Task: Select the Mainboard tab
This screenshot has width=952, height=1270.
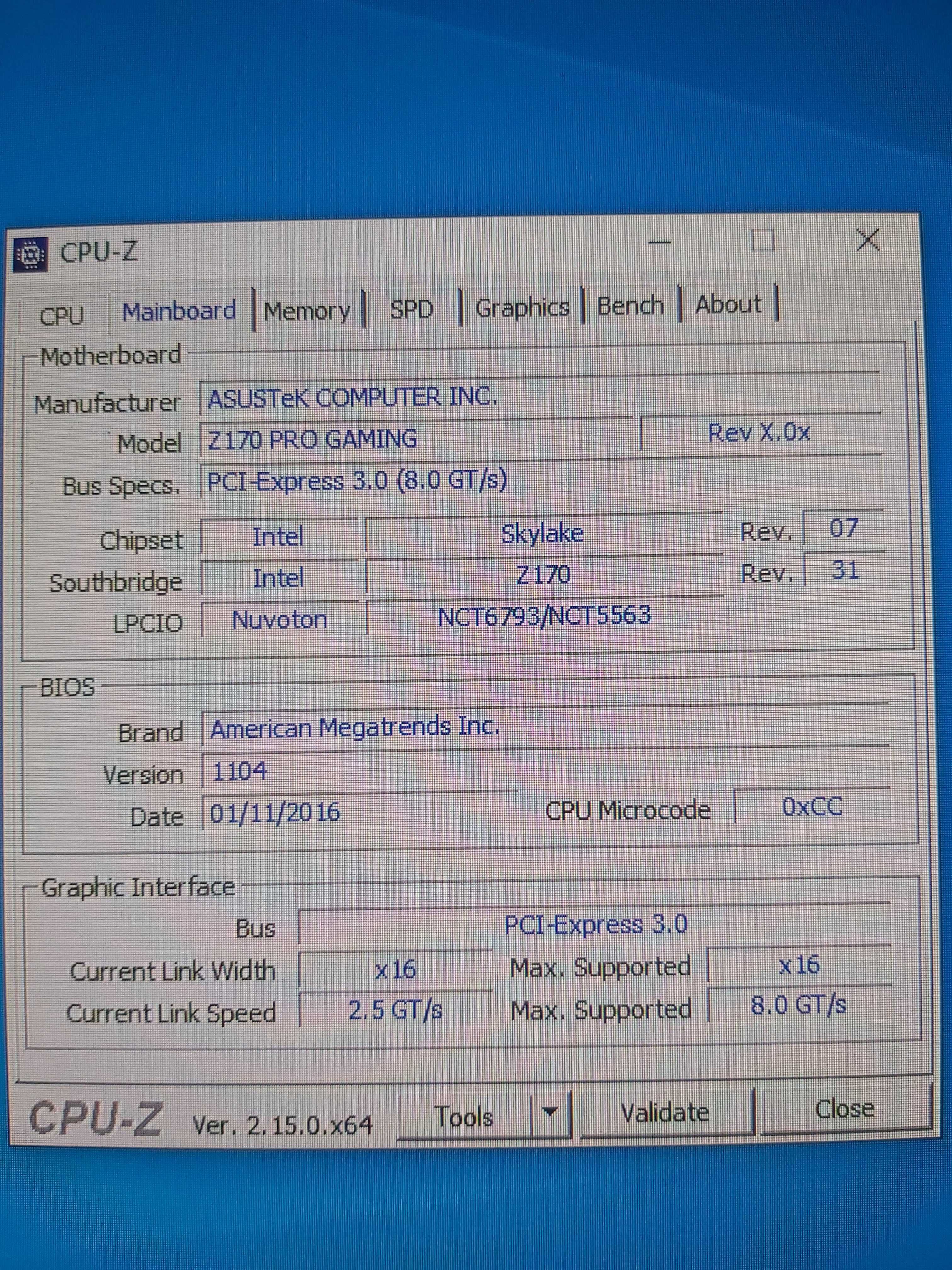Action: [179, 312]
